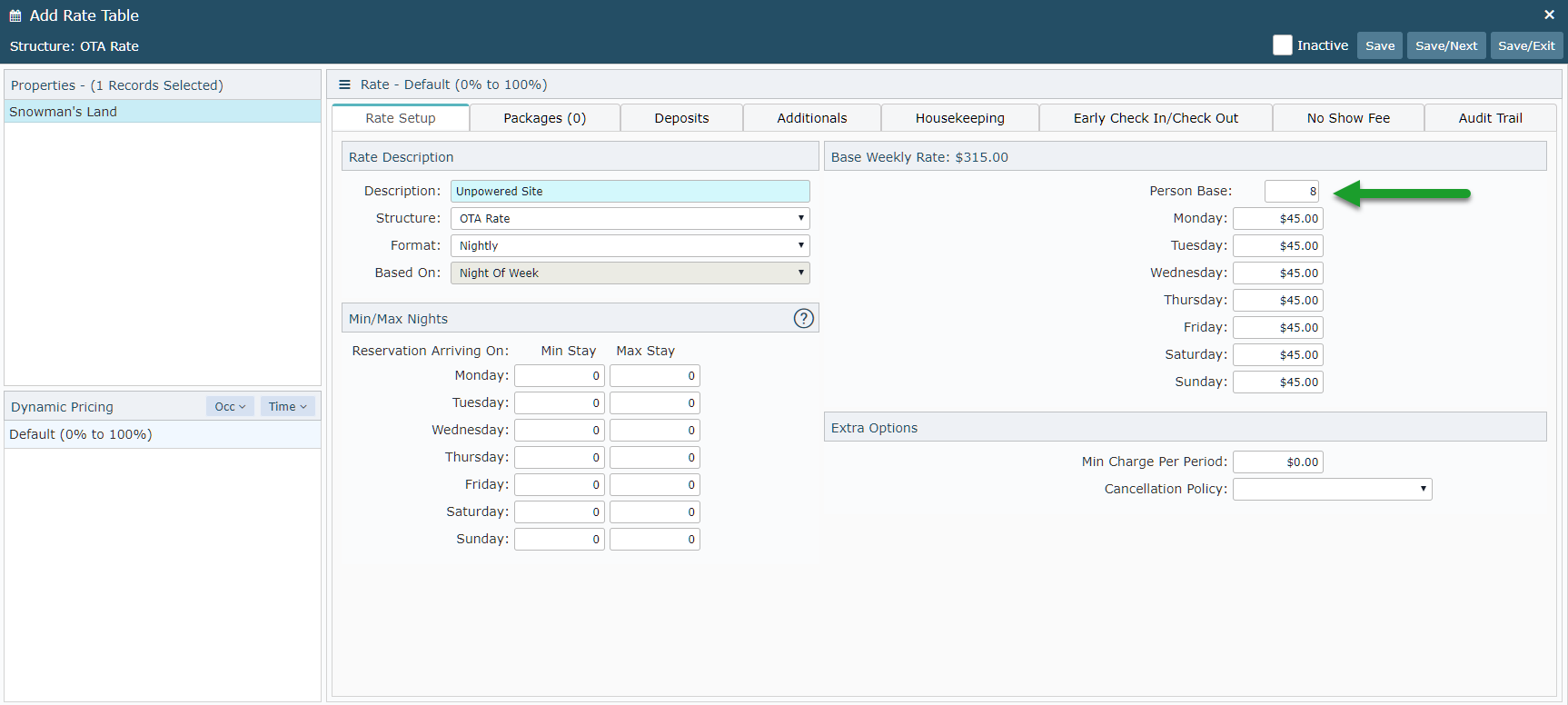The height and width of the screenshot is (705, 1568).
Task: Select the Snowman's Land property row
Action: (x=163, y=111)
